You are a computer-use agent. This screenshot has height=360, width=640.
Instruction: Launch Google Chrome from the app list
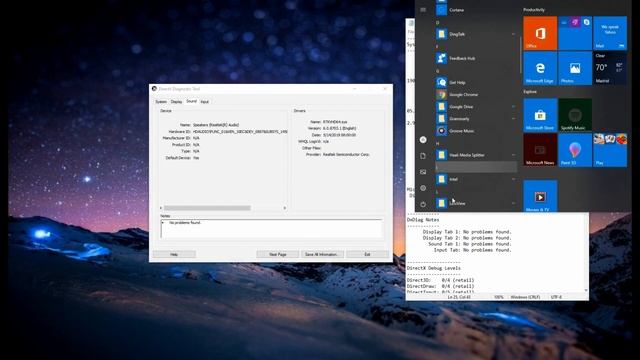[476, 95]
